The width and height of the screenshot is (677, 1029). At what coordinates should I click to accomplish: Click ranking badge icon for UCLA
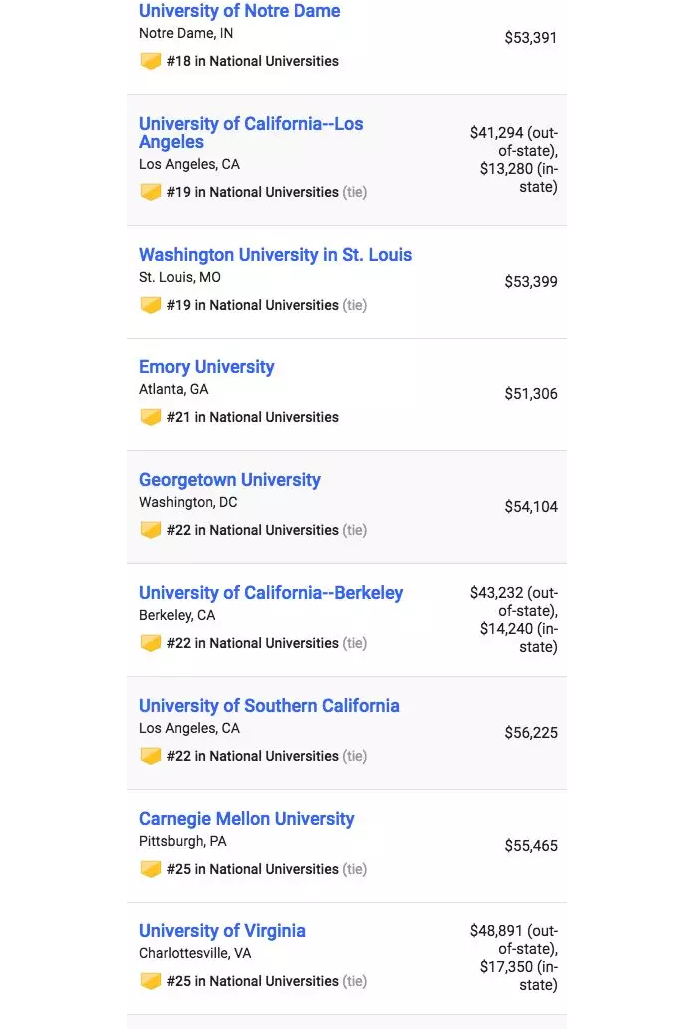pyautogui.click(x=151, y=192)
